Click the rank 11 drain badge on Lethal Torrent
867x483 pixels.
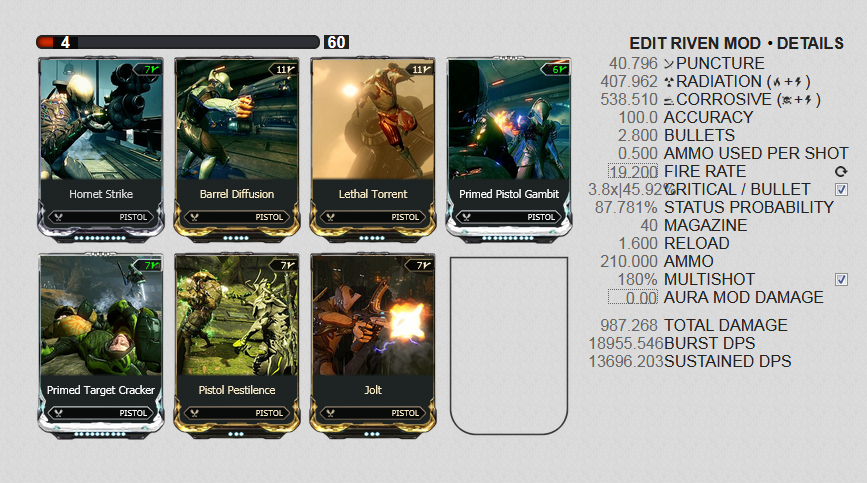pyautogui.click(x=420, y=70)
